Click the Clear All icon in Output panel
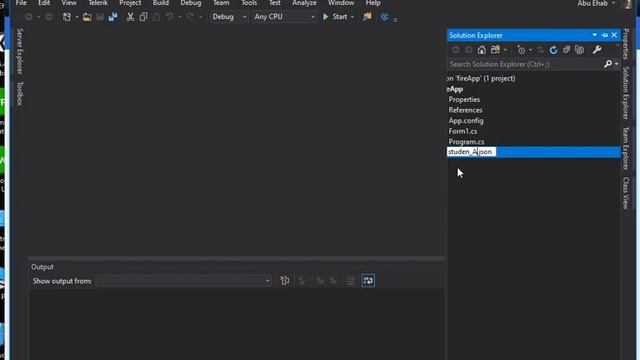Viewport: 640px width, 360px height. (284, 281)
